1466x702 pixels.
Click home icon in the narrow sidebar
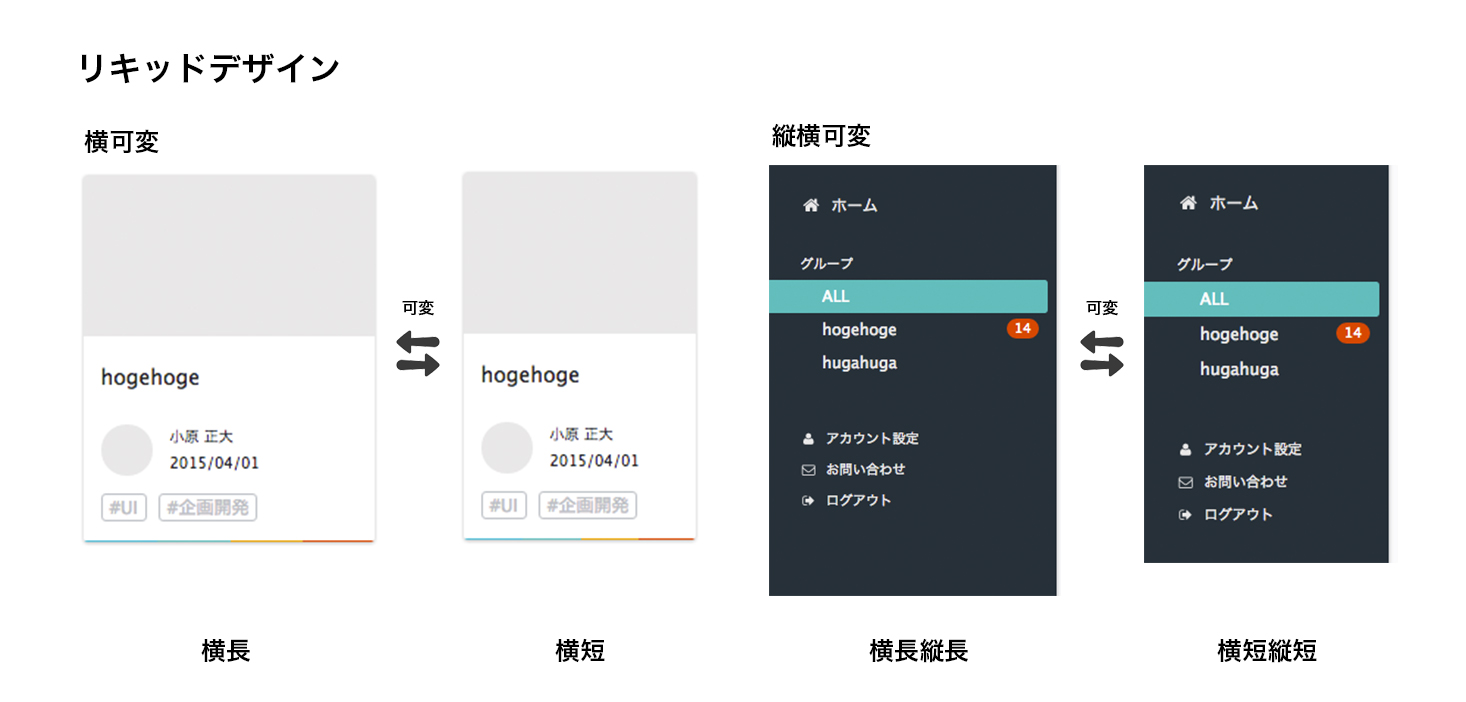(1188, 203)
